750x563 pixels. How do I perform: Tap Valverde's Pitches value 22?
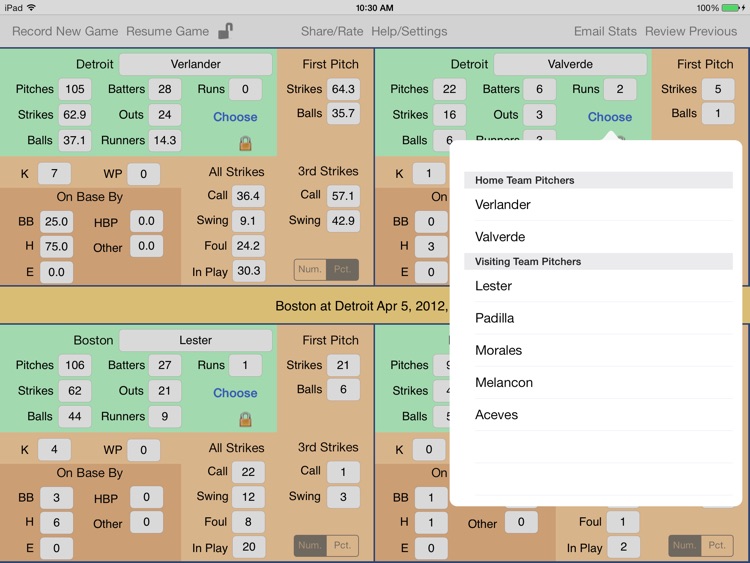pos(449,89)
